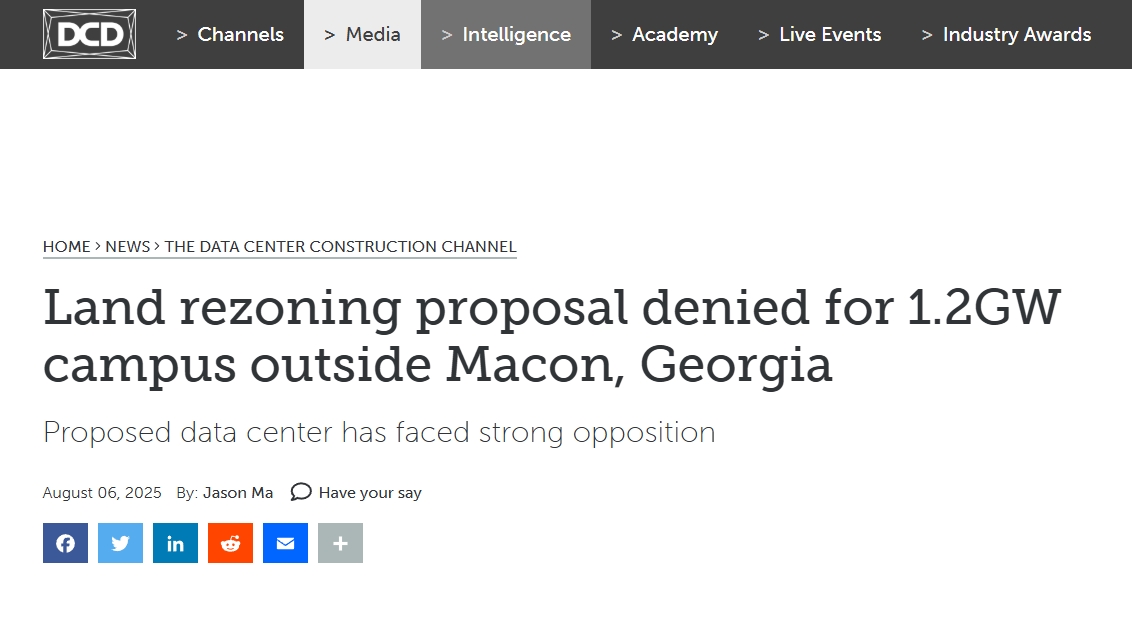Share article on Twitter
The height and width of the screenshot is (617, 1132).
[x=121, y=543]
